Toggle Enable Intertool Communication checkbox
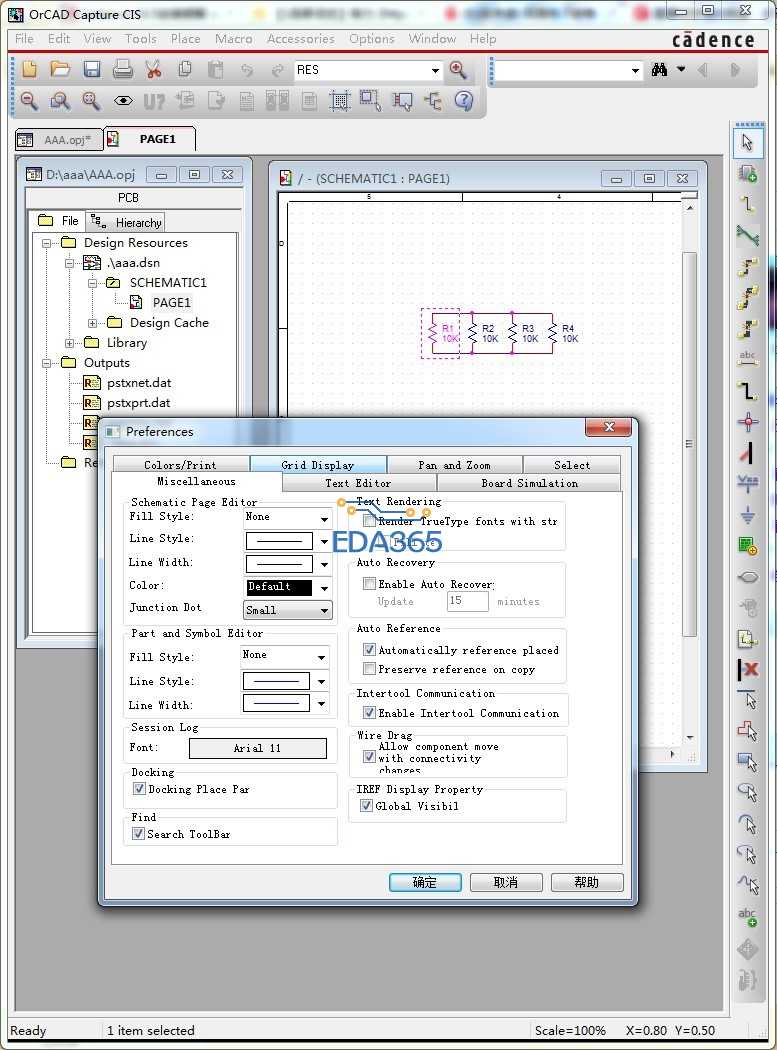Screen dimensions: 777x1050 369,712
